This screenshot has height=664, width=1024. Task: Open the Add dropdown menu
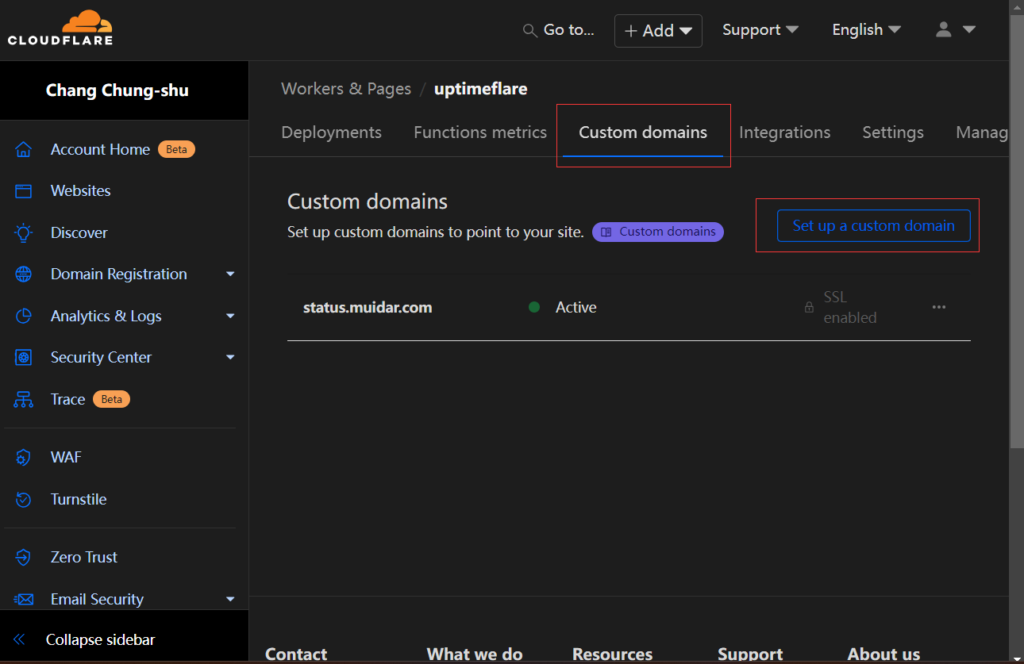(x=658, y=31)
